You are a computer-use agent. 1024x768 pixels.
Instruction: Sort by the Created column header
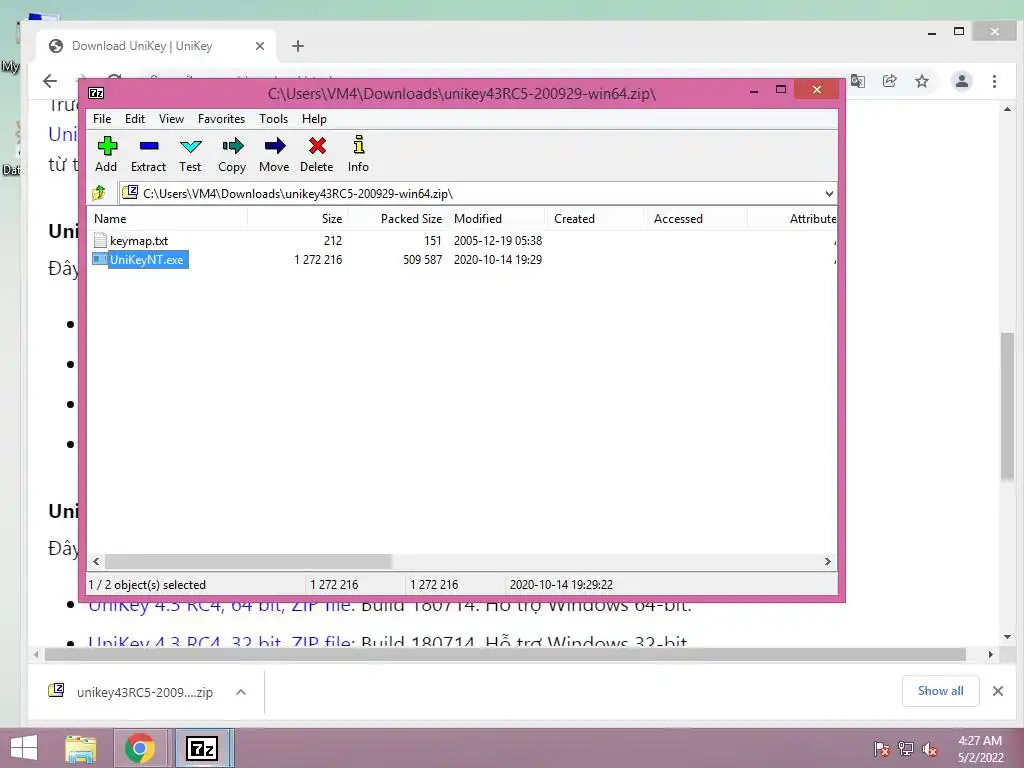(596, 219)
